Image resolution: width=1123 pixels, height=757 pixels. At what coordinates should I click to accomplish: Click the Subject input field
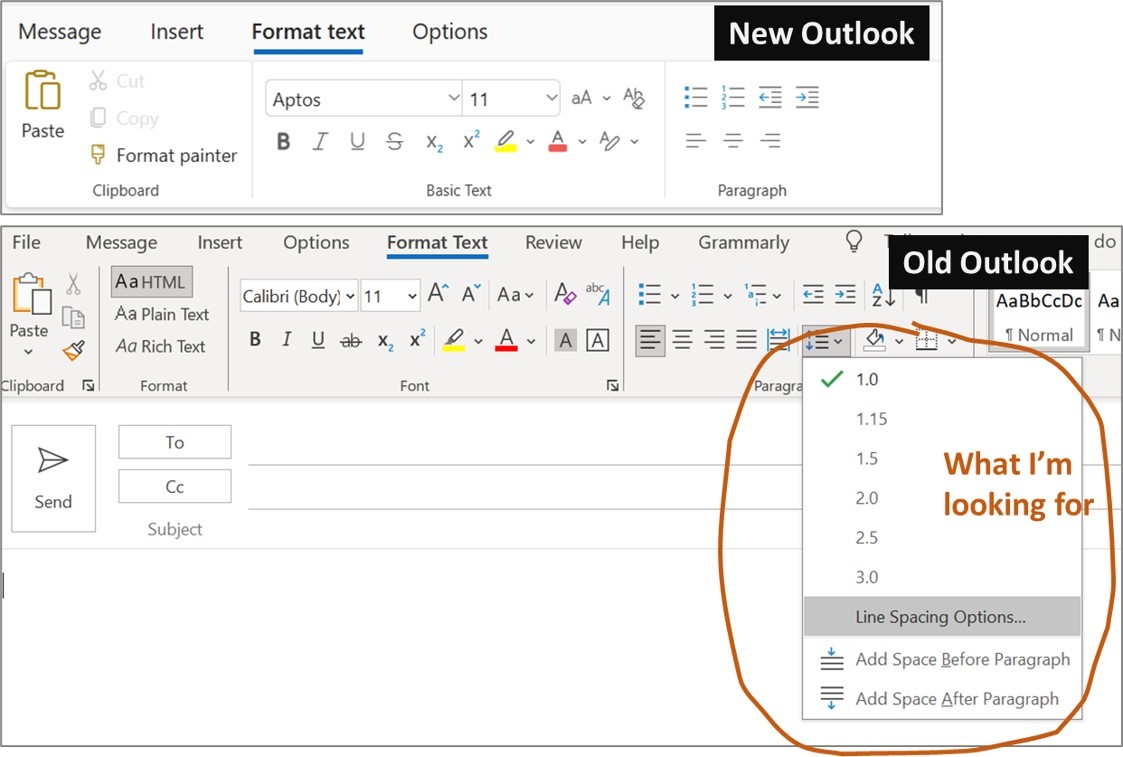[525, 529]
